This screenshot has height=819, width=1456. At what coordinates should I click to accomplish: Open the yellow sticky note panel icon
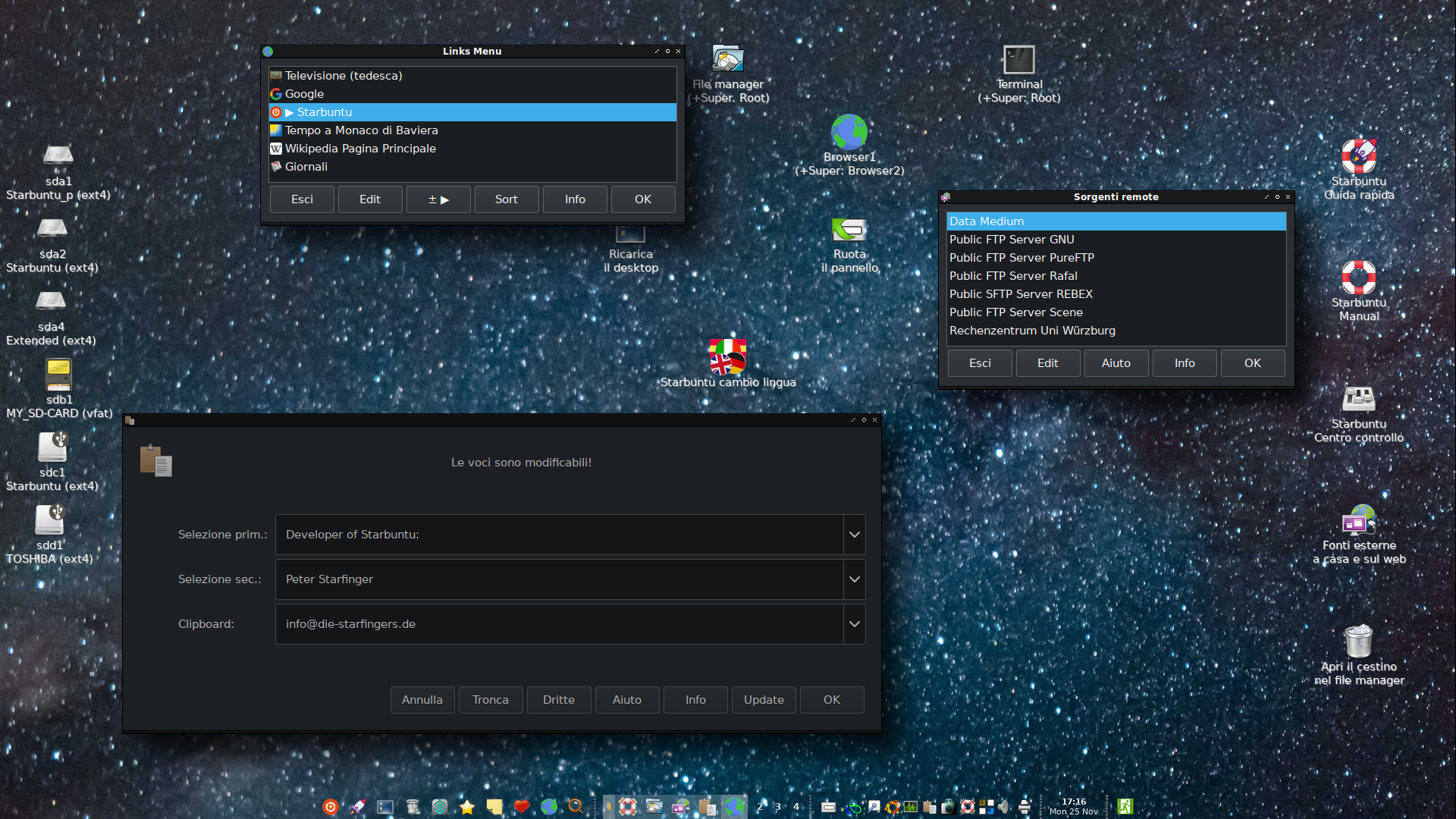coord(494,807)
